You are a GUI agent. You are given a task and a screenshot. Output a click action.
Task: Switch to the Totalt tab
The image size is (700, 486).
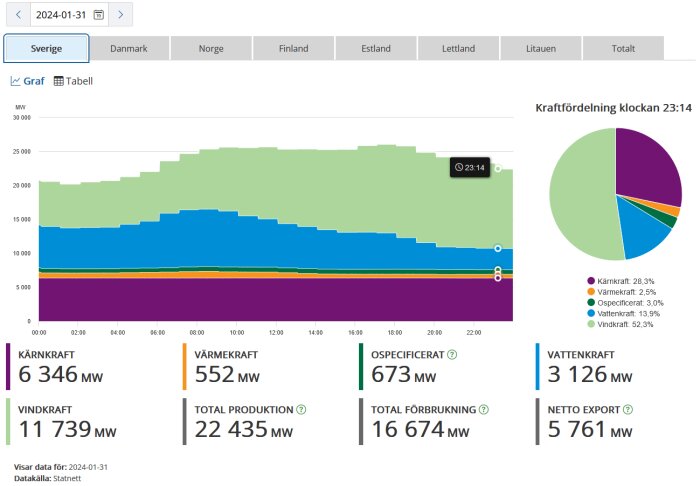(x=623, y=48)
